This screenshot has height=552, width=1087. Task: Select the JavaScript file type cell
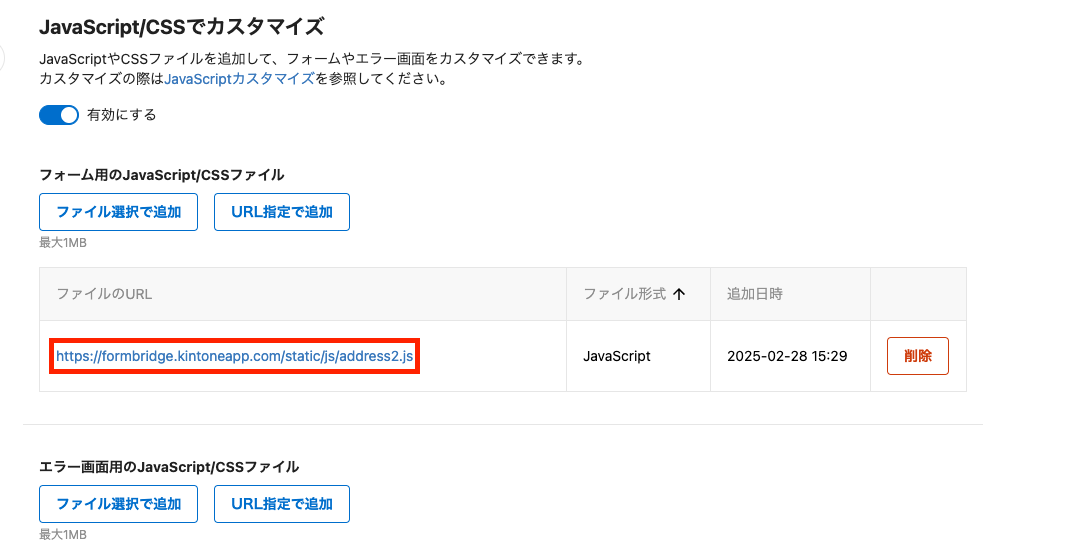[x=617, y=356]
